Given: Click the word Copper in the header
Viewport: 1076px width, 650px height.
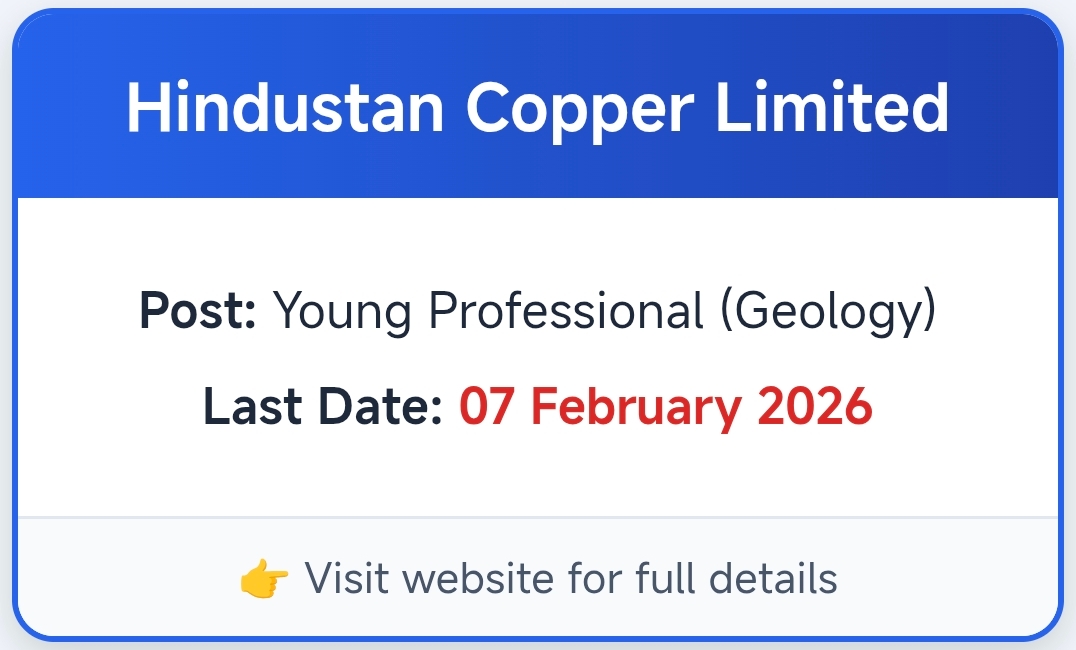Looking at the screenshot, I should click(580, 110).
